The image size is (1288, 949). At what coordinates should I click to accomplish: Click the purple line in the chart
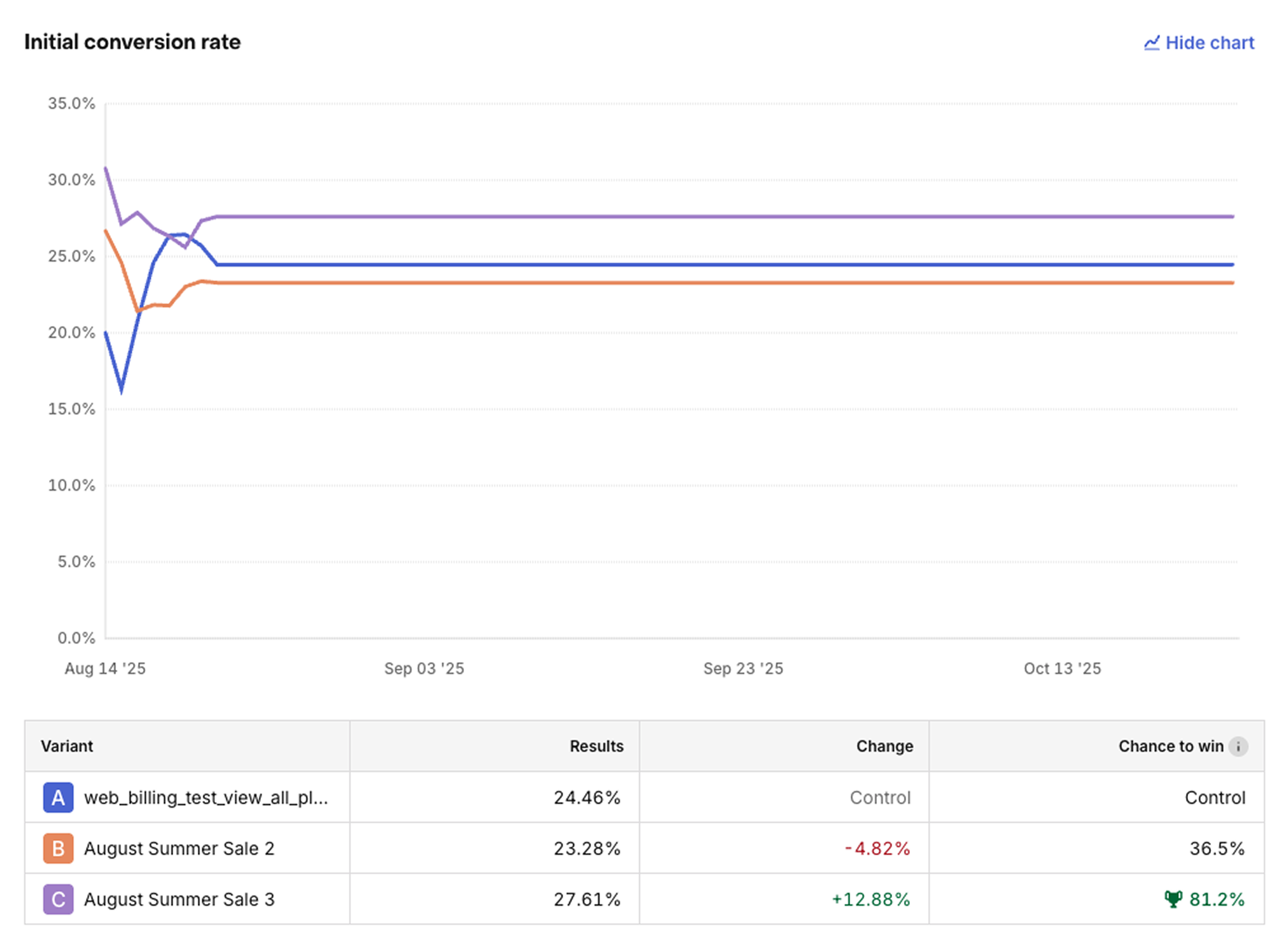click(636, 216)
